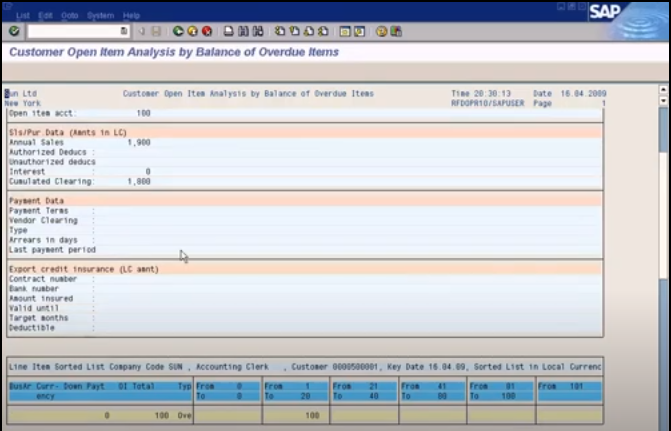The width and height of the screenshot is (671, 431).
Task: Click the Find binoculars icon
Action: (x=243, y=31)
